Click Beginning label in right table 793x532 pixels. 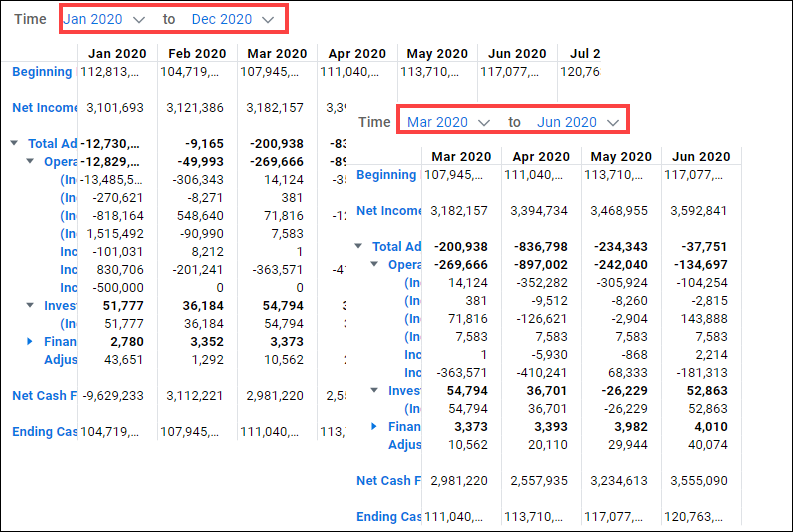click(386, 175)
